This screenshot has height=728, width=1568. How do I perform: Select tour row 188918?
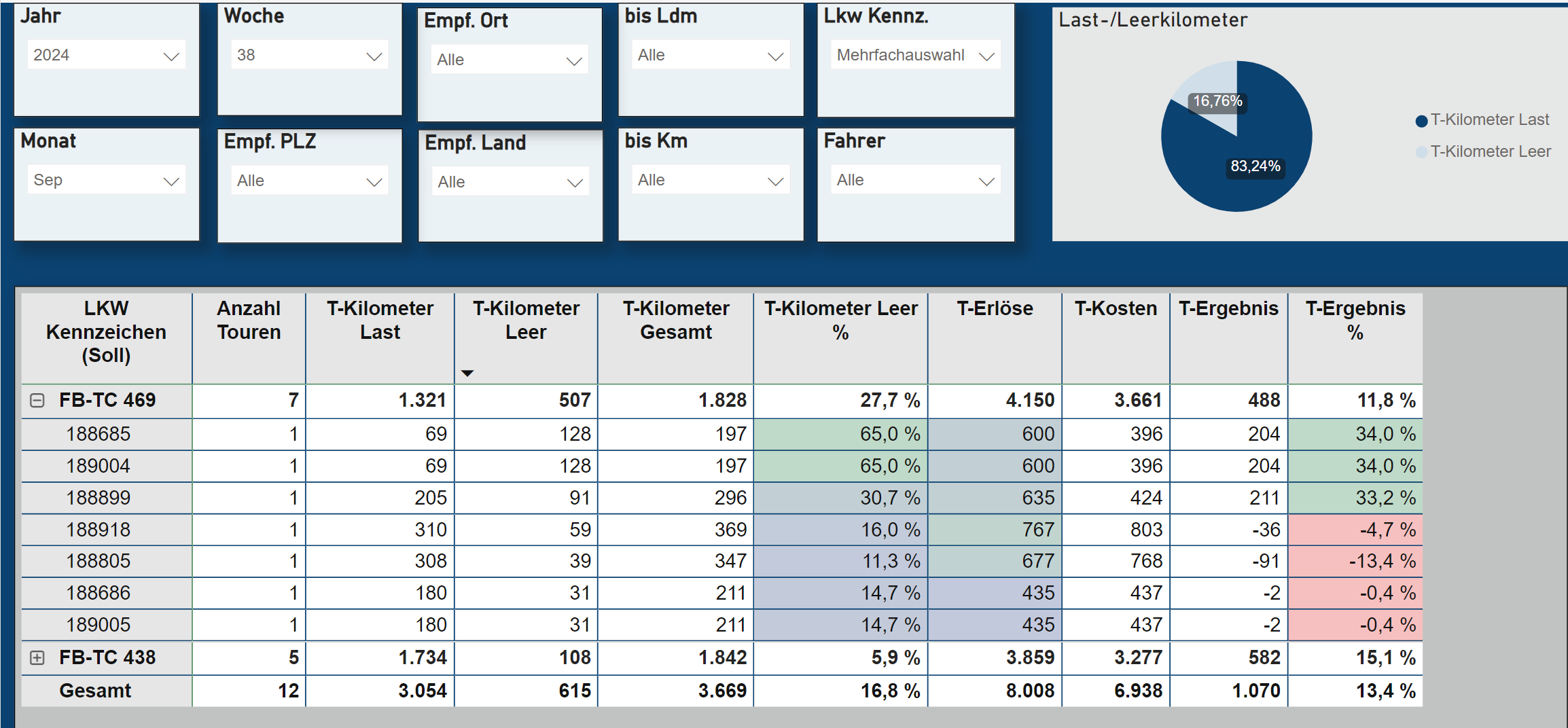tap(99, 530)
